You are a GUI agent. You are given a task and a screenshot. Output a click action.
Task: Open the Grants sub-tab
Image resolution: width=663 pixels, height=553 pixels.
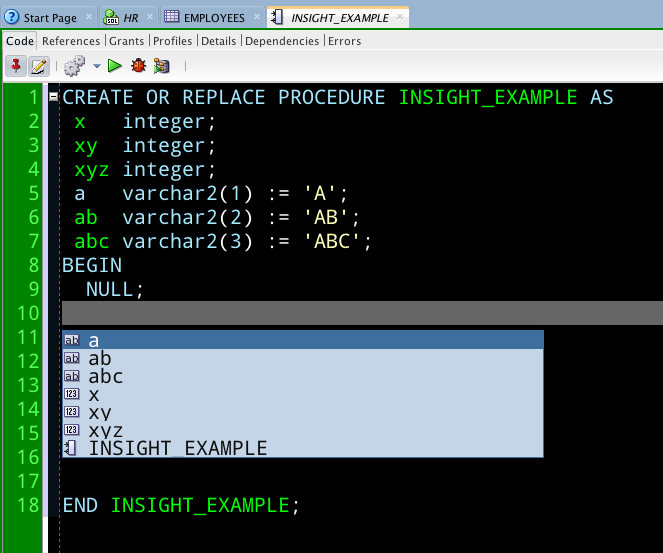(127, 41)
